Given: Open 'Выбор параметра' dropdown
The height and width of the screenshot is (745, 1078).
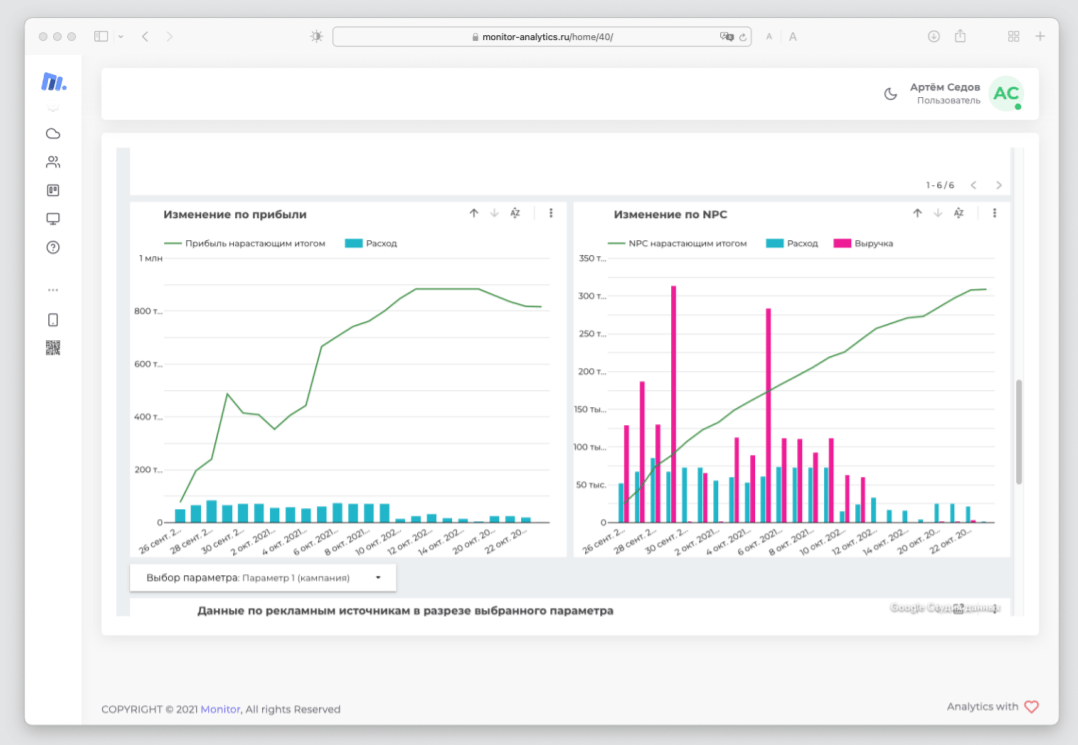Looking at the screenshot, I should [264, 577].
